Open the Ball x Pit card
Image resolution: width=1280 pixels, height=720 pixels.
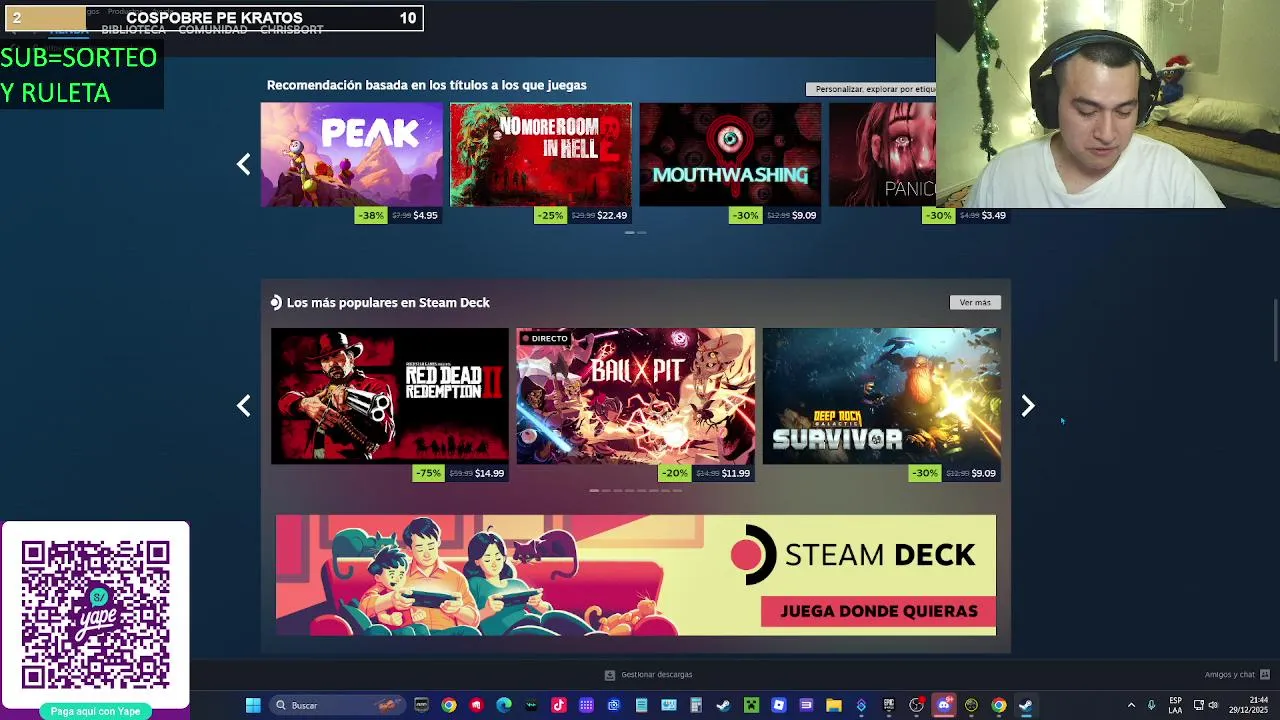[635, 396]
